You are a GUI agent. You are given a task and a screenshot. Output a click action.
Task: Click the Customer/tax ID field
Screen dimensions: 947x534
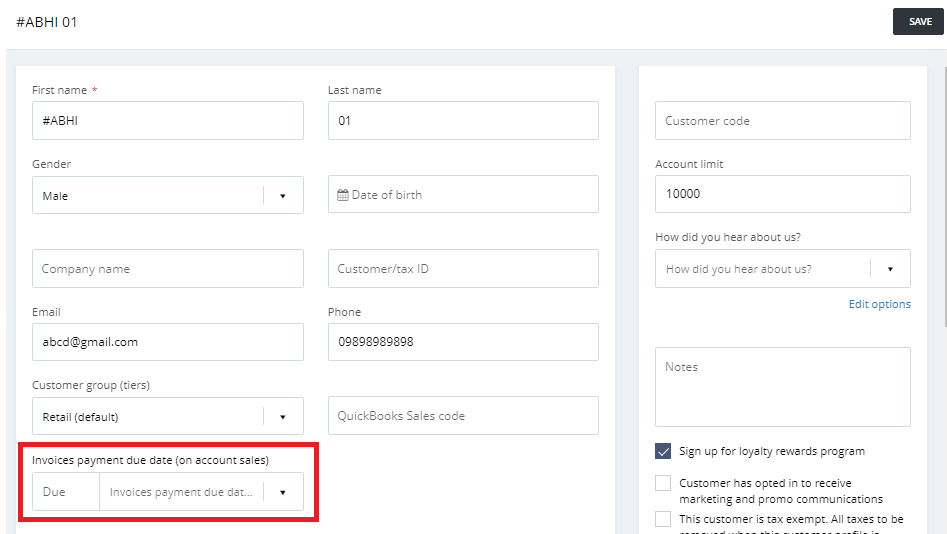coord(463,269)
